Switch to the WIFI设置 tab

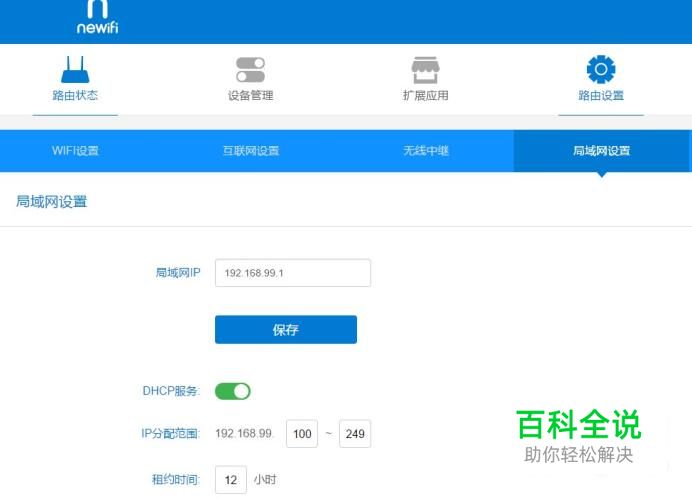75,151
